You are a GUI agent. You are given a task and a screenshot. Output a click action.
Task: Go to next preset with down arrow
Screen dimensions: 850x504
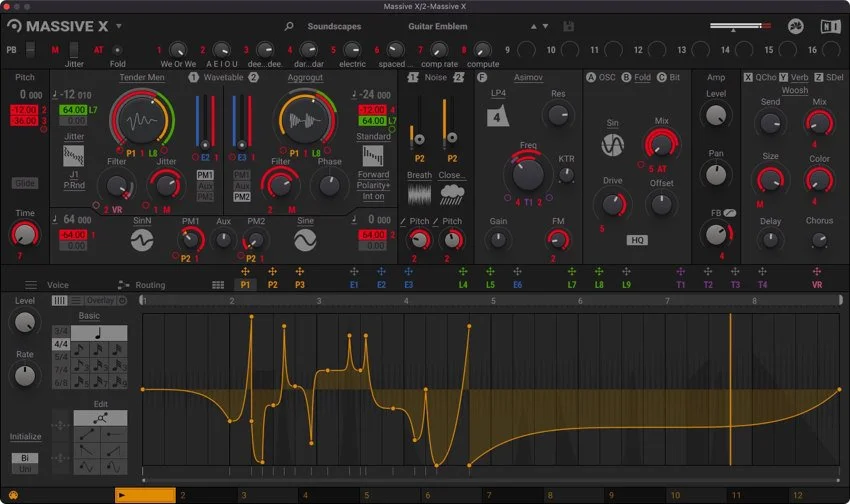(x=545, y=26)
